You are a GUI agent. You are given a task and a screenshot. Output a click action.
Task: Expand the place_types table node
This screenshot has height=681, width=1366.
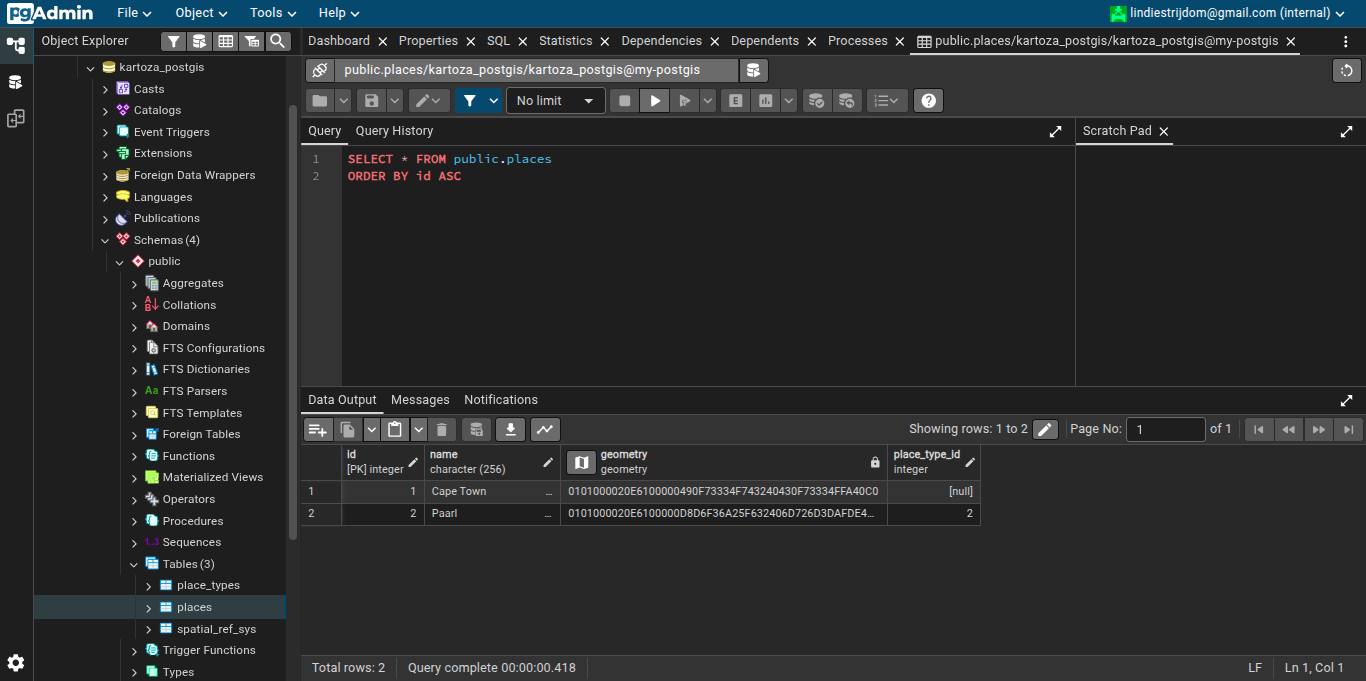coord(149,586)
